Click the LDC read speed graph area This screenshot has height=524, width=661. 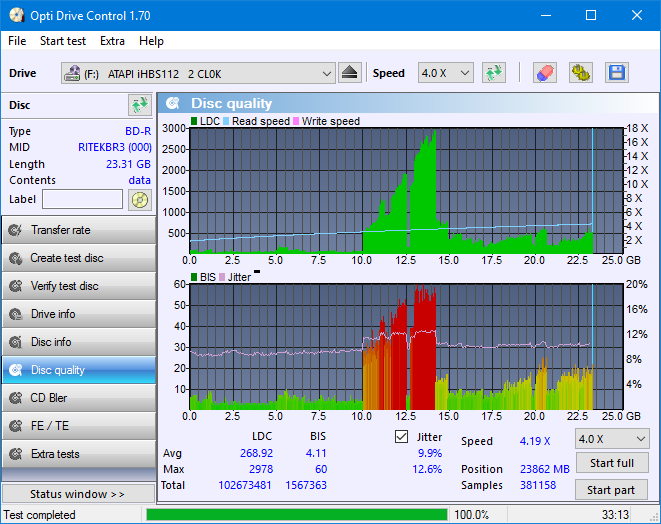406,191
